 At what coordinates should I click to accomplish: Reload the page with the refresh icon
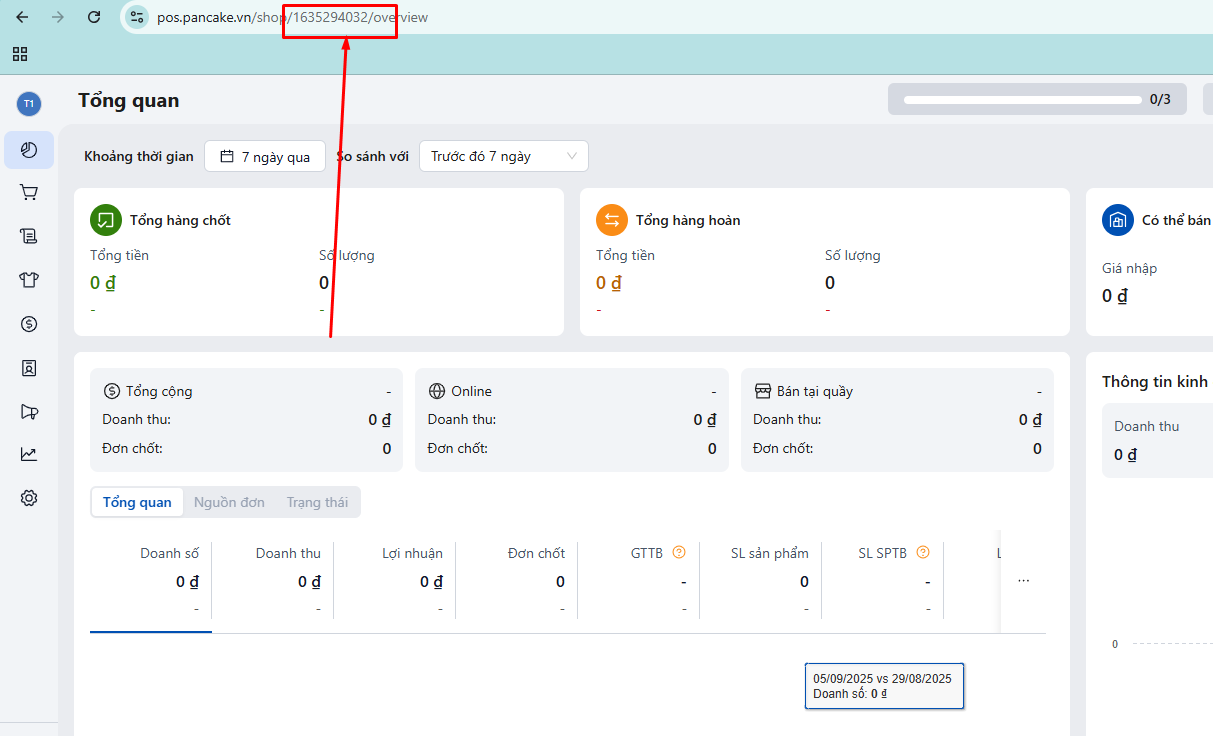coord(94,17)
